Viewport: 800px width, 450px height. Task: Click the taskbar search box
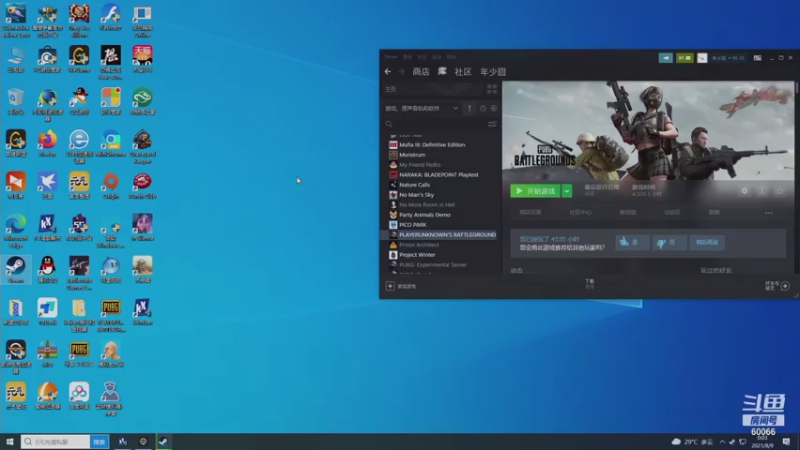(56, 442)
